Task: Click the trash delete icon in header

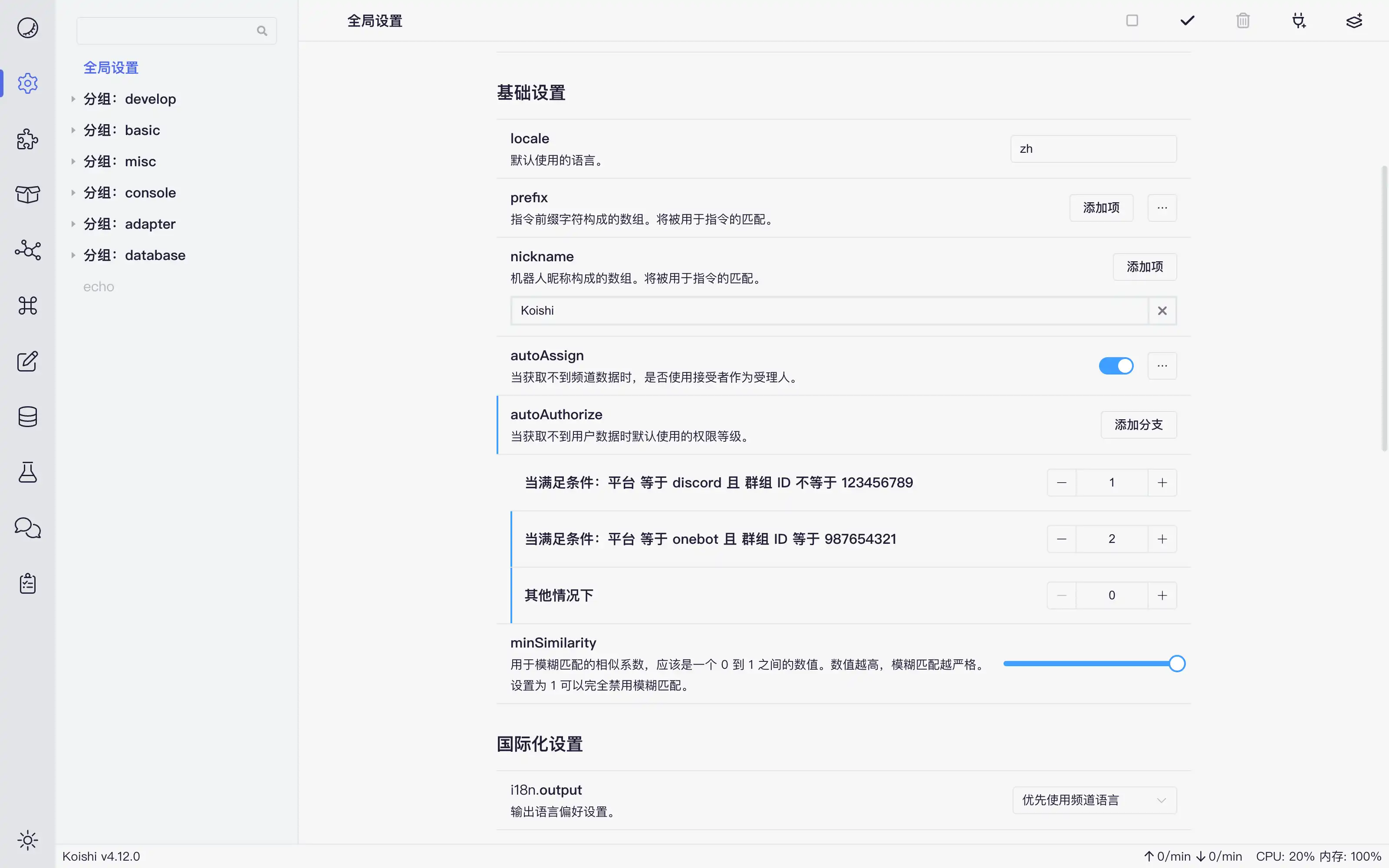Action: click(1243, 21)
